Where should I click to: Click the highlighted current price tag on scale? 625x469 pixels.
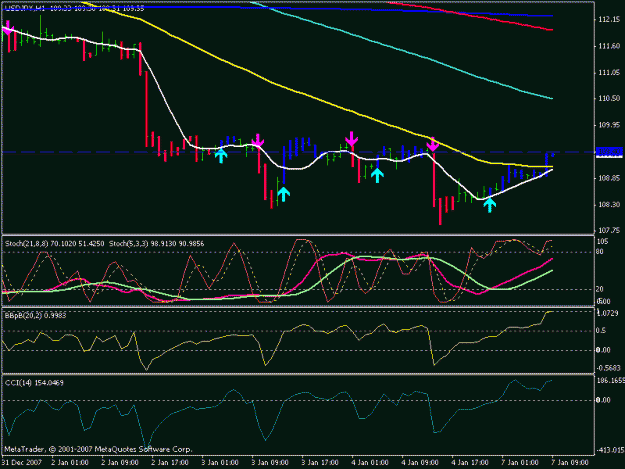click(x=609, y=152)
